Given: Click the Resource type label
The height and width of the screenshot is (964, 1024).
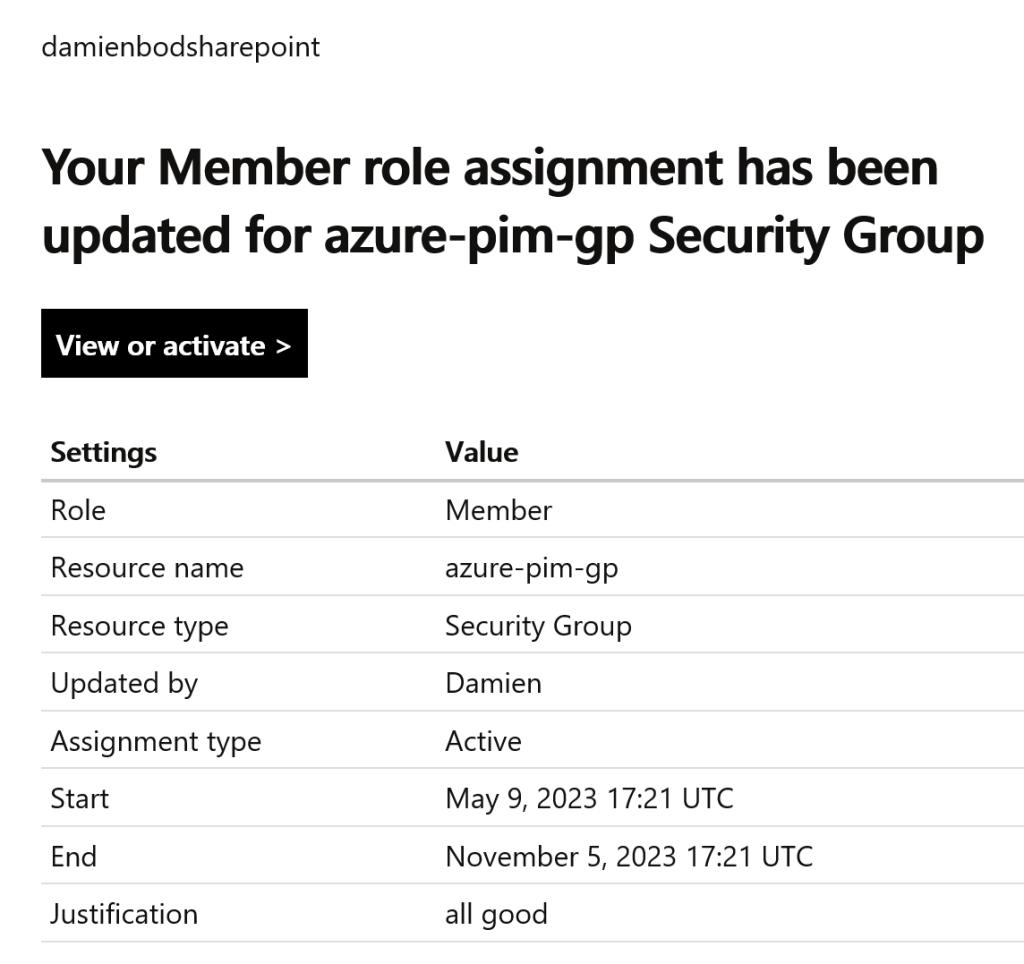Looking at the screenshot, I should [139, 626].
